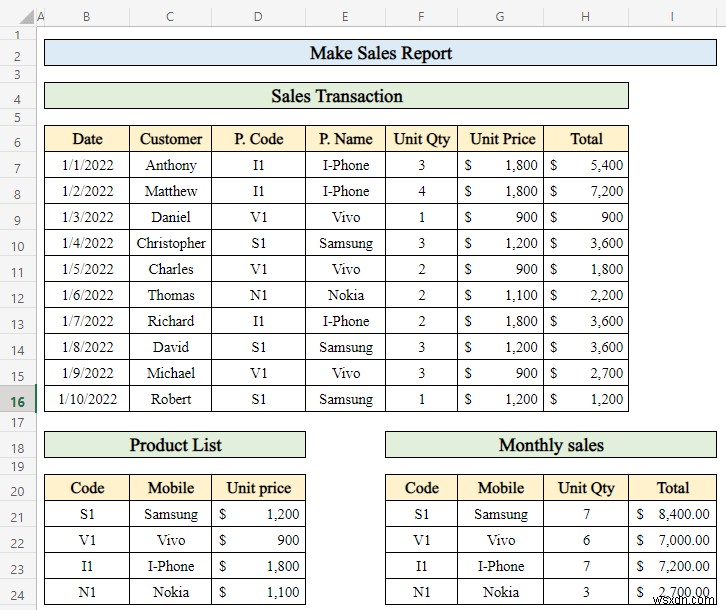Click the Monthly sales heading cell

click(551, 445)
